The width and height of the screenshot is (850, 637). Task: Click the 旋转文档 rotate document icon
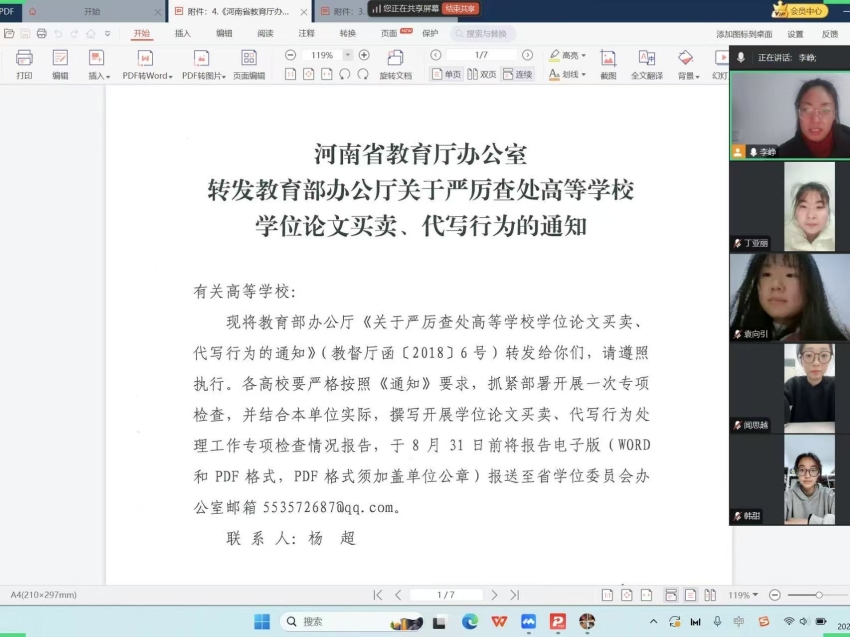[396, 64]
